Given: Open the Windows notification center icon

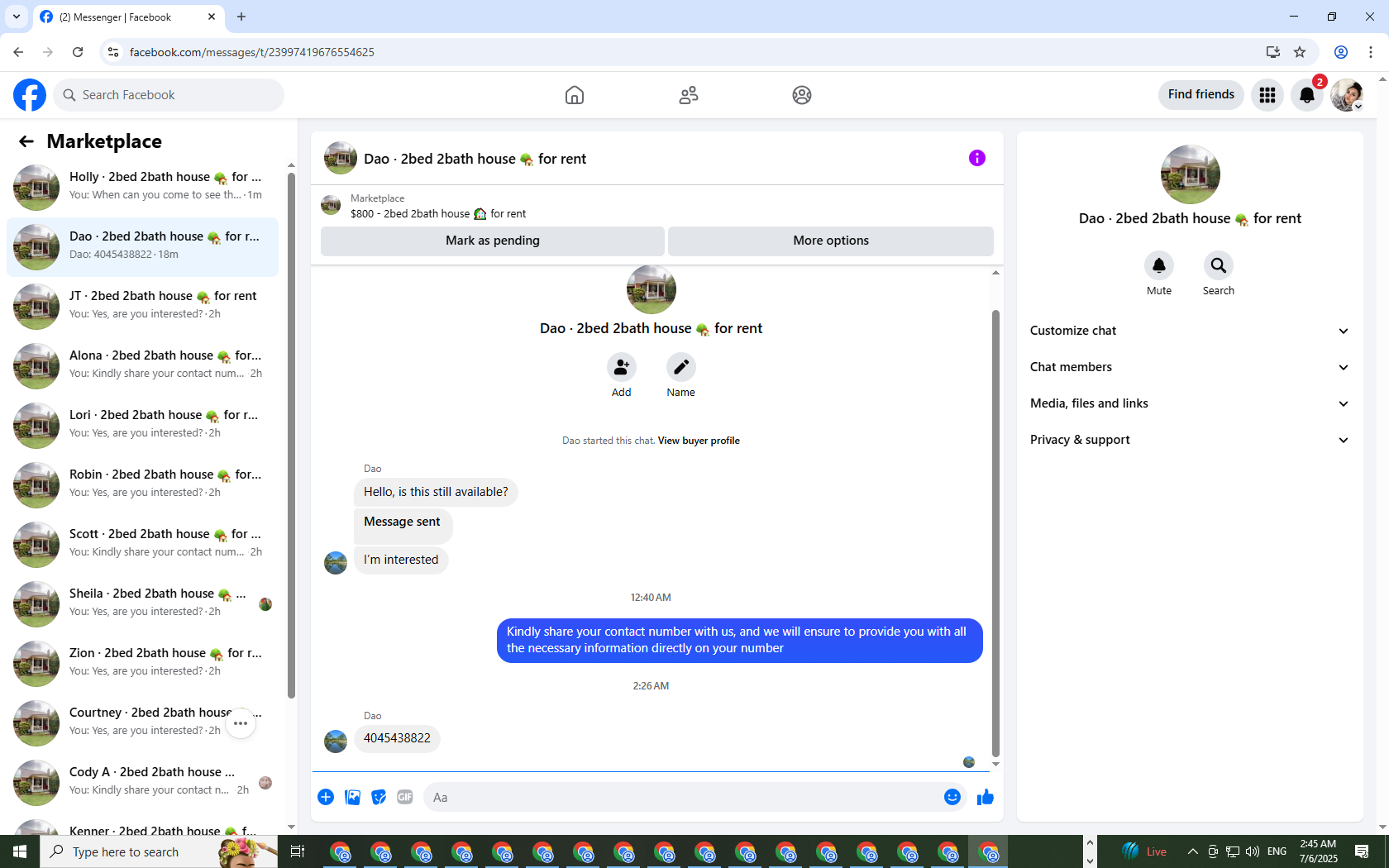Looking at the screenshot, I should point(1362,851).
